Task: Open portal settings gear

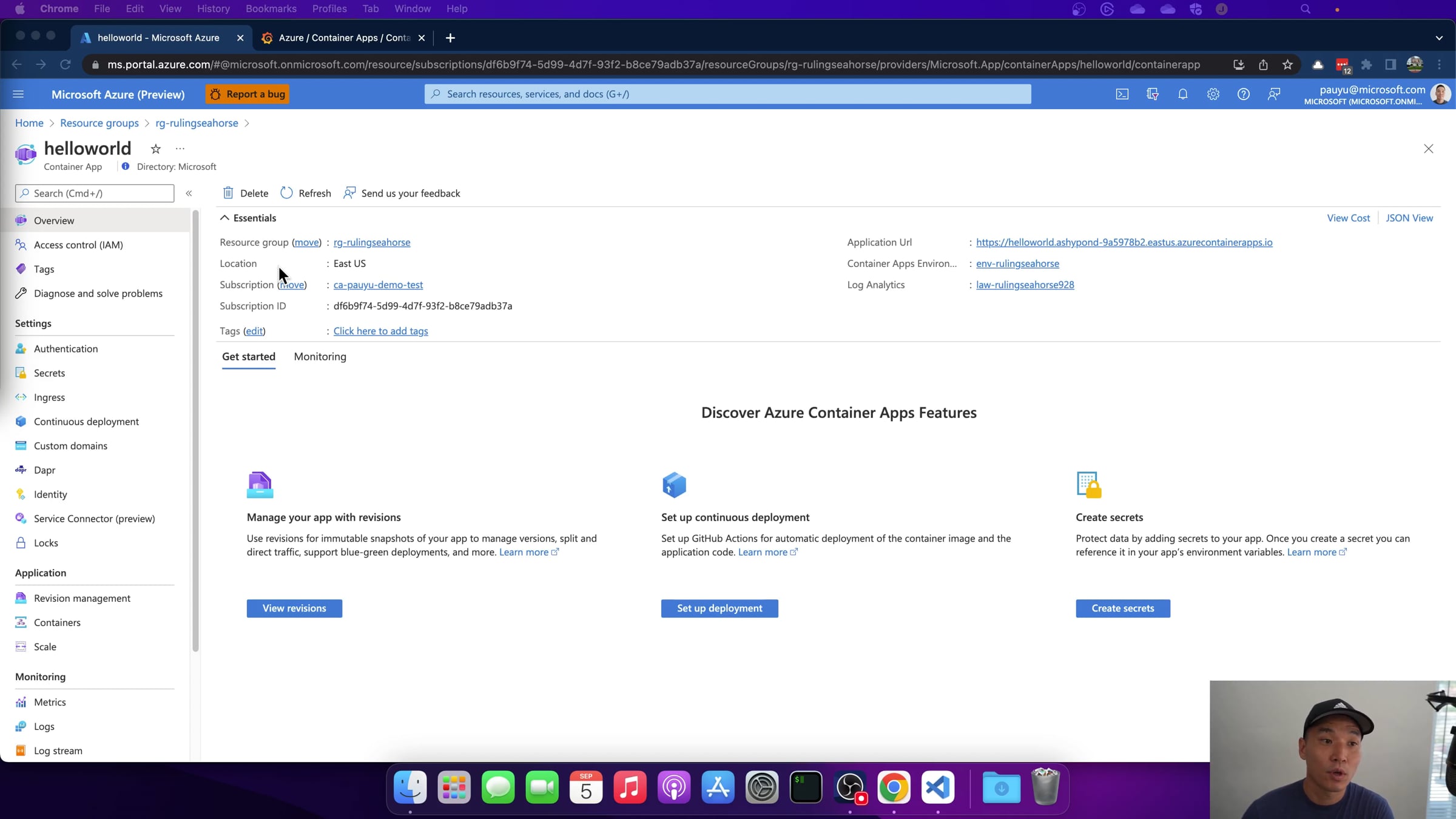Action: coord(1213,94)
